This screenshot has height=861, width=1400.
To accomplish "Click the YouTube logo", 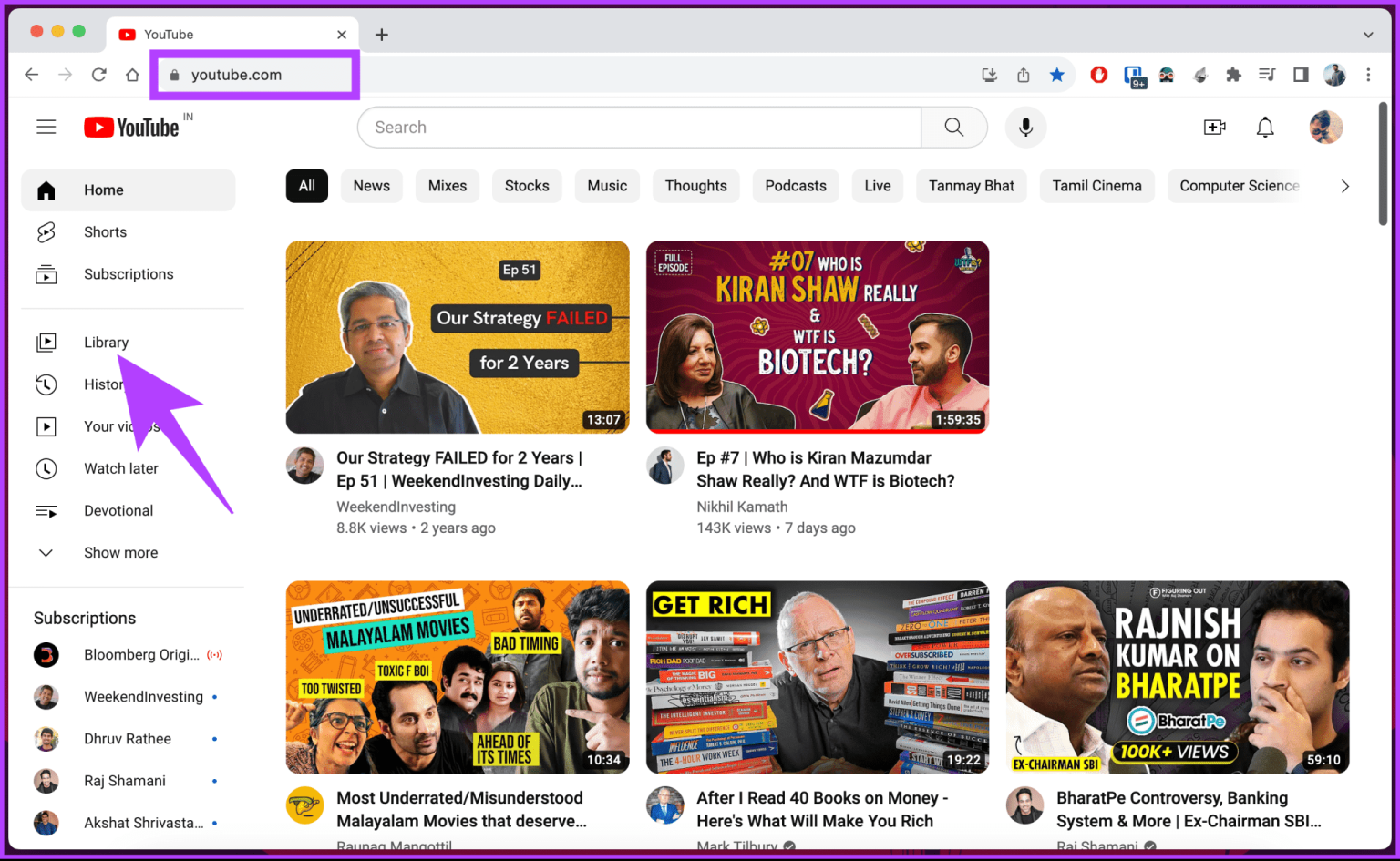I will (x=132, y=128).
